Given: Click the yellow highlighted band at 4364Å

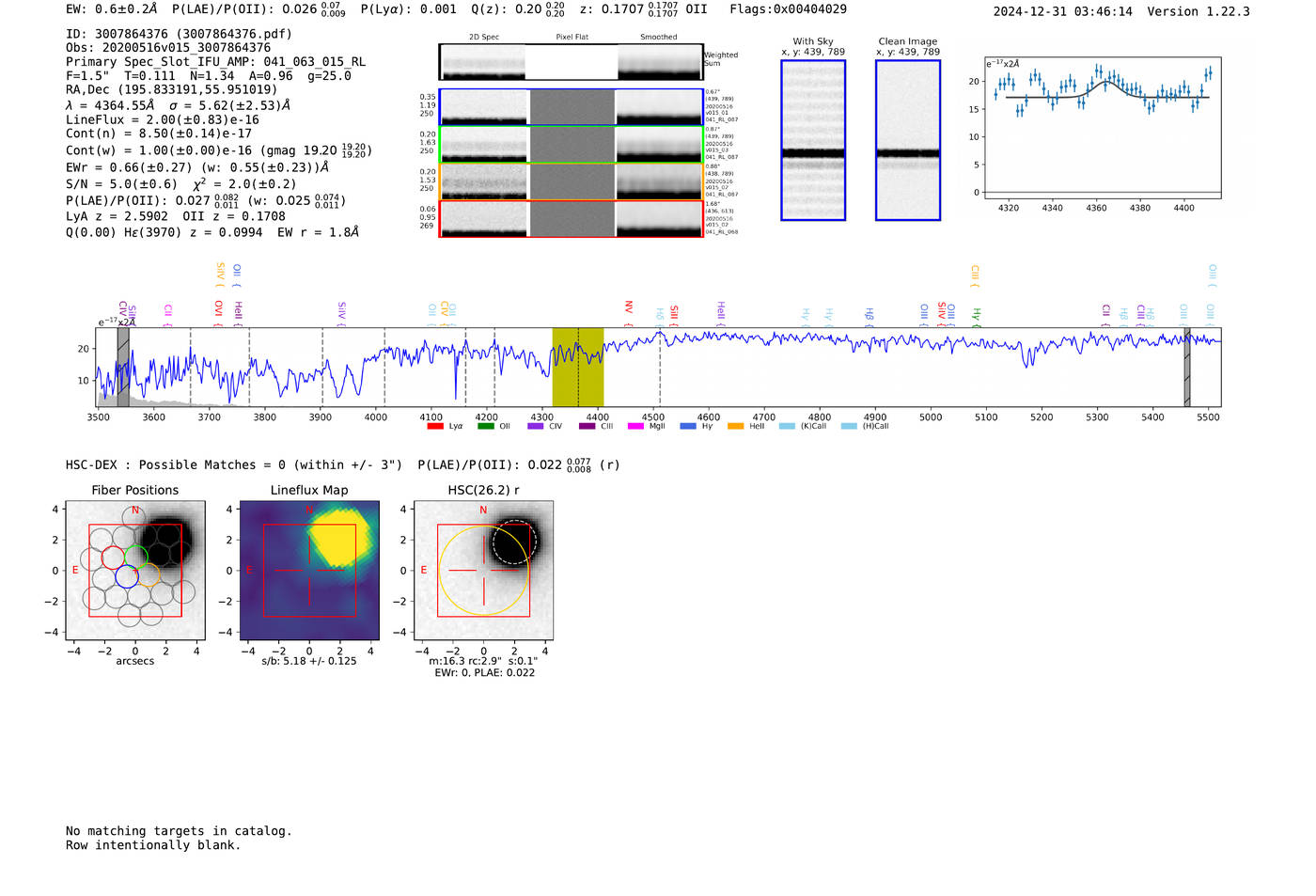Looking at the screenshot, I should [x=578, y=367].
